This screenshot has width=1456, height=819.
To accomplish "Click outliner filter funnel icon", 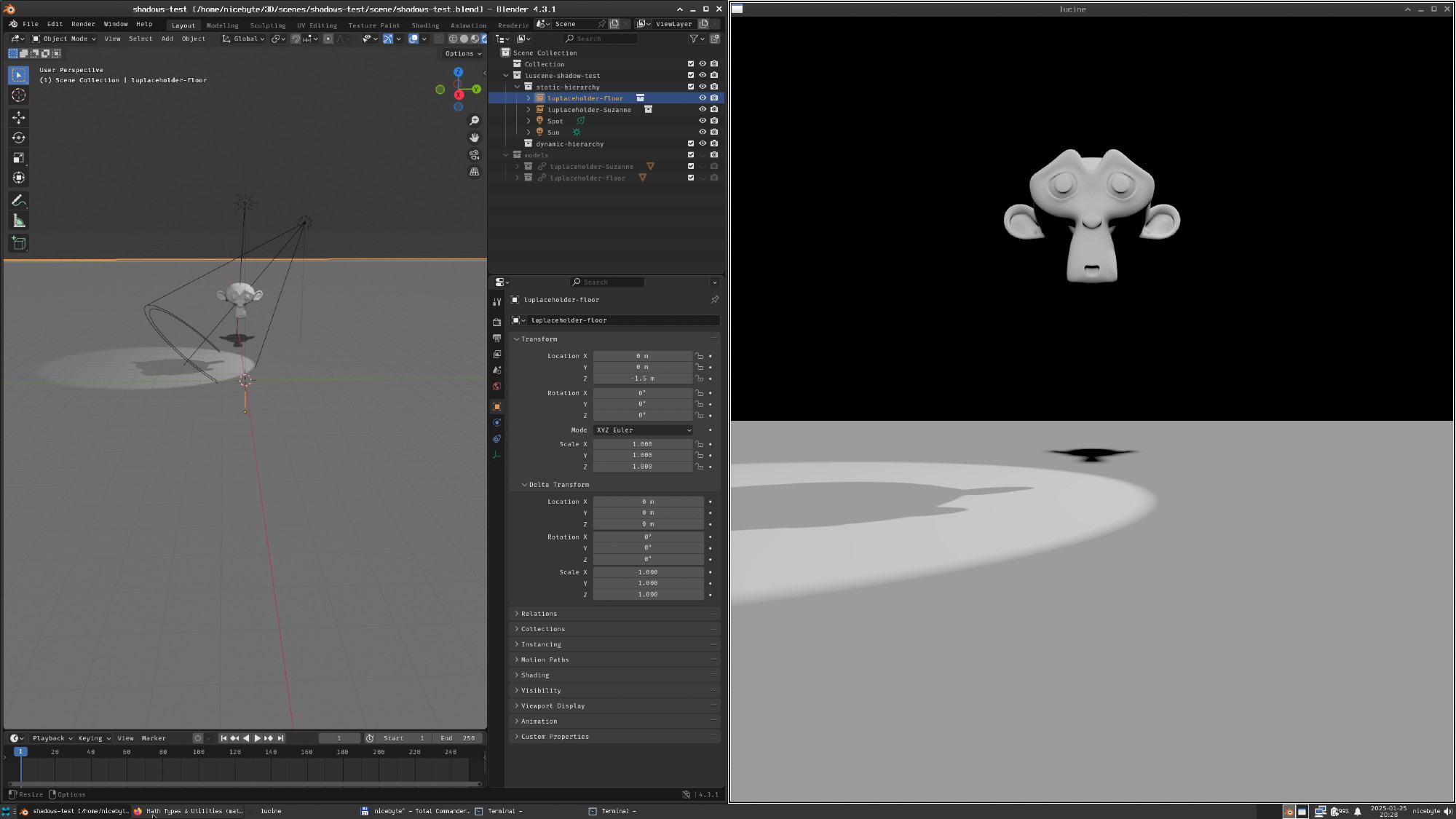I will 694,39.
